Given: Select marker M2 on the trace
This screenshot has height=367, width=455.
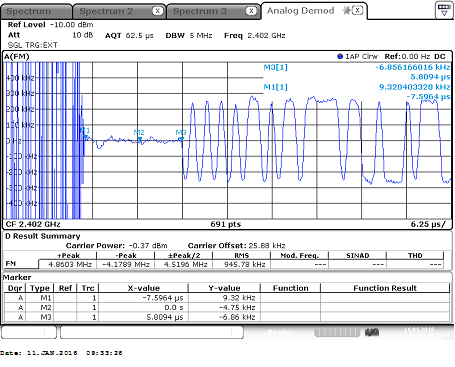Looking at the screenshot, I should coord(140,139).
